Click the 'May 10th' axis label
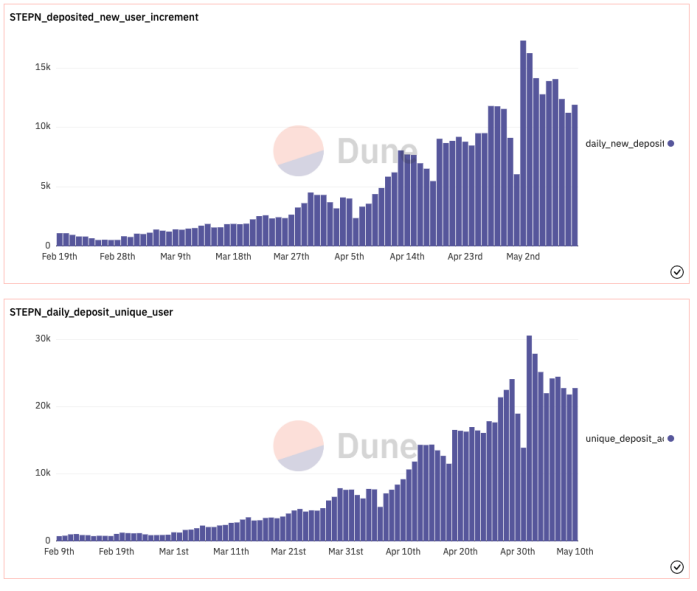Image resolution: width=697 pixels, height=591 pixels. 575,552
